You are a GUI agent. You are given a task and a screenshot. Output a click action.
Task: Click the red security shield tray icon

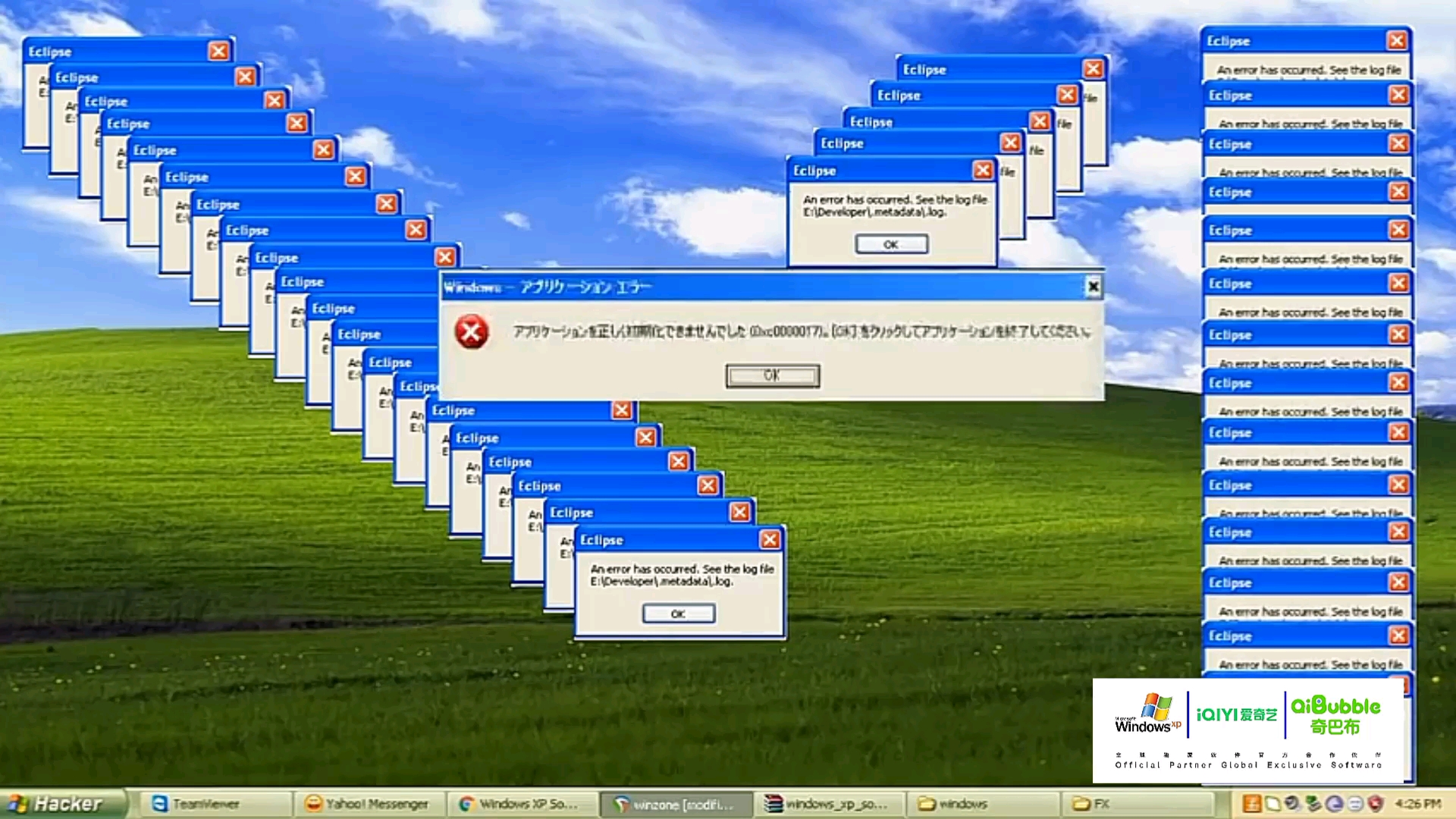coord(1376,803)
